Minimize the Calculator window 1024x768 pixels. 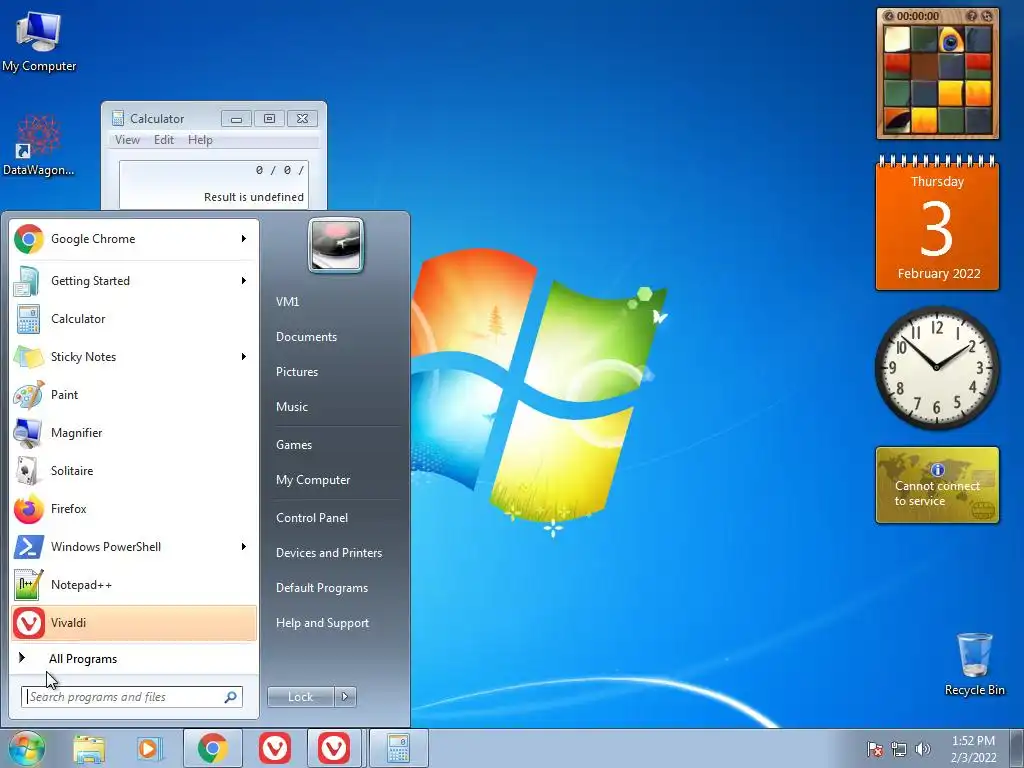(236, 119)
